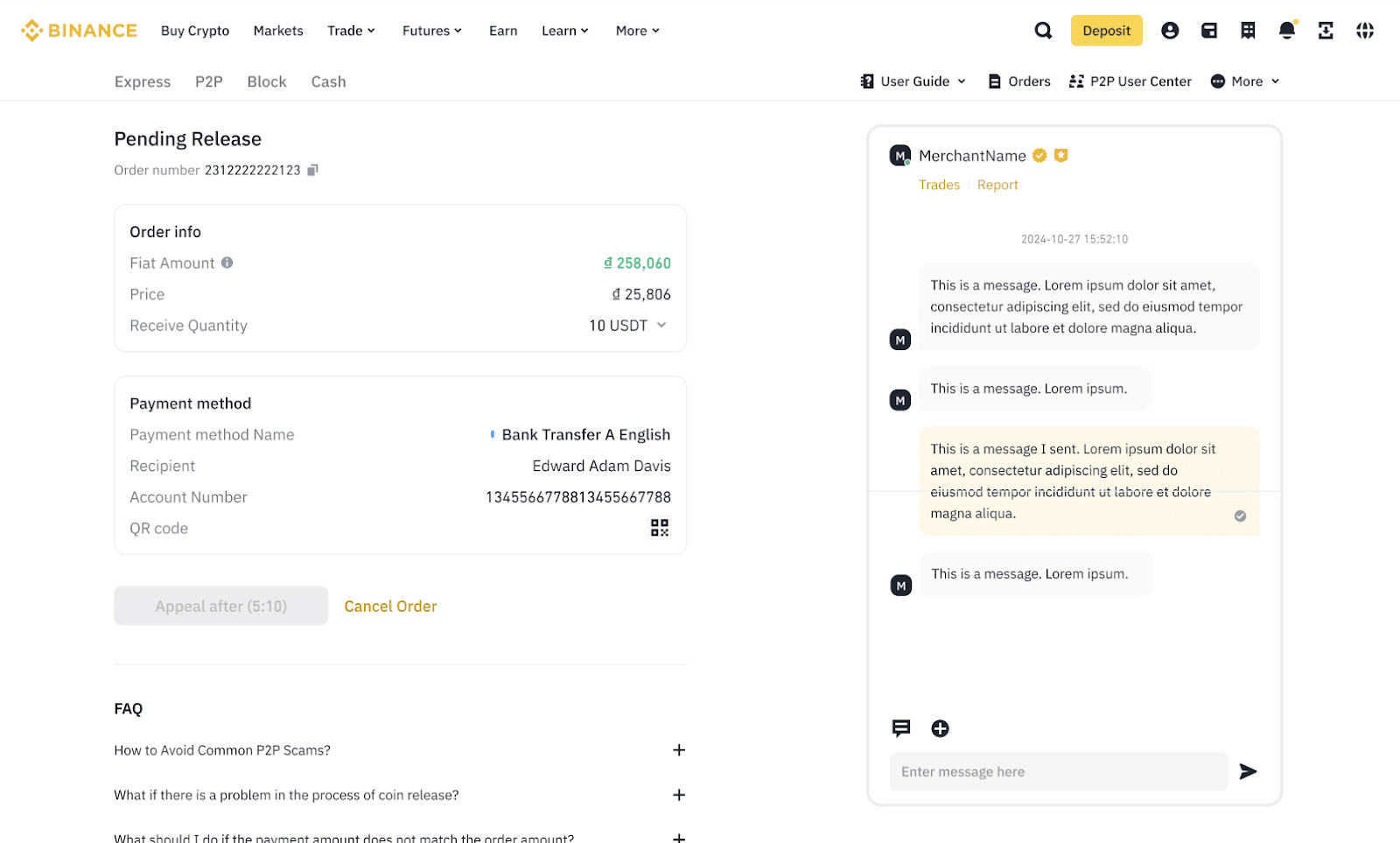
Task: Switch to the Express tab
Action: (143, 81)
